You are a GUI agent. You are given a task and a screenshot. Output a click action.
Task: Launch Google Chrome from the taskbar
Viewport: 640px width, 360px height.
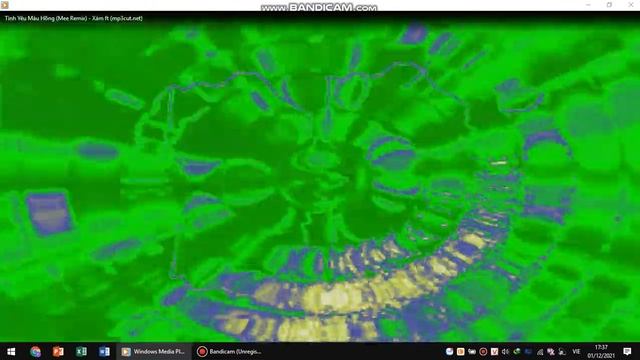pyautogui.click(x=36, y=351)
